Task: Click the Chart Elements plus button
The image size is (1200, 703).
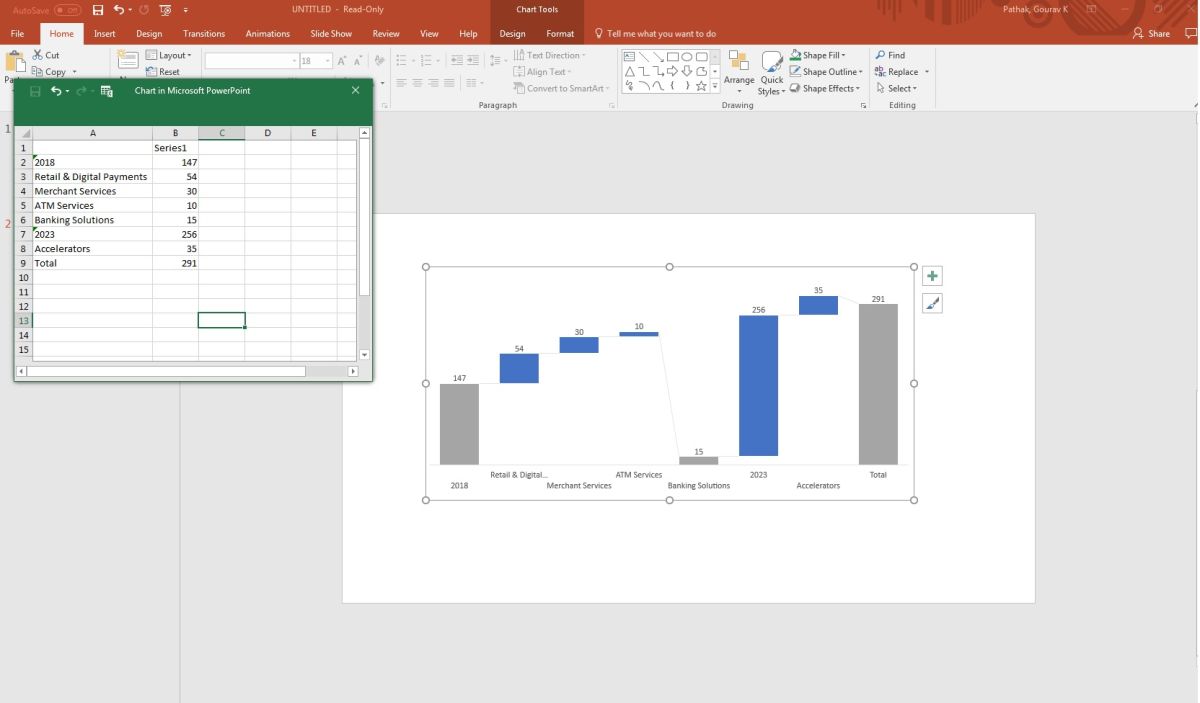Action: (x=932, y=276)
